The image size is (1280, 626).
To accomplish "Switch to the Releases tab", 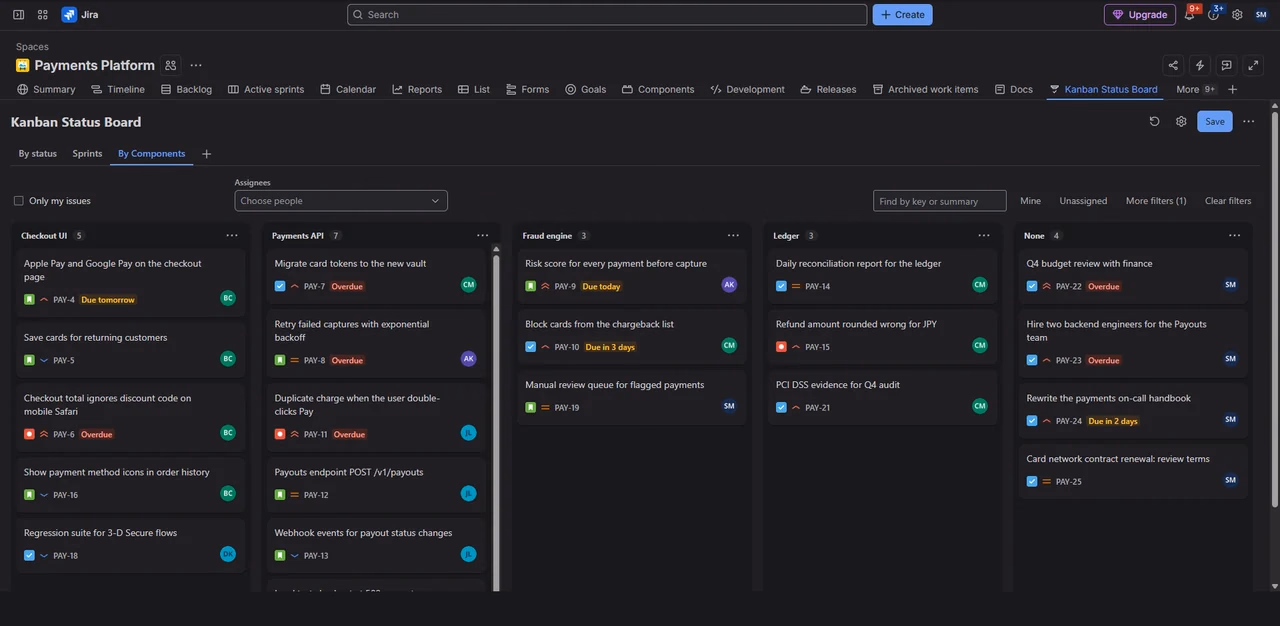I will point(828,89).
